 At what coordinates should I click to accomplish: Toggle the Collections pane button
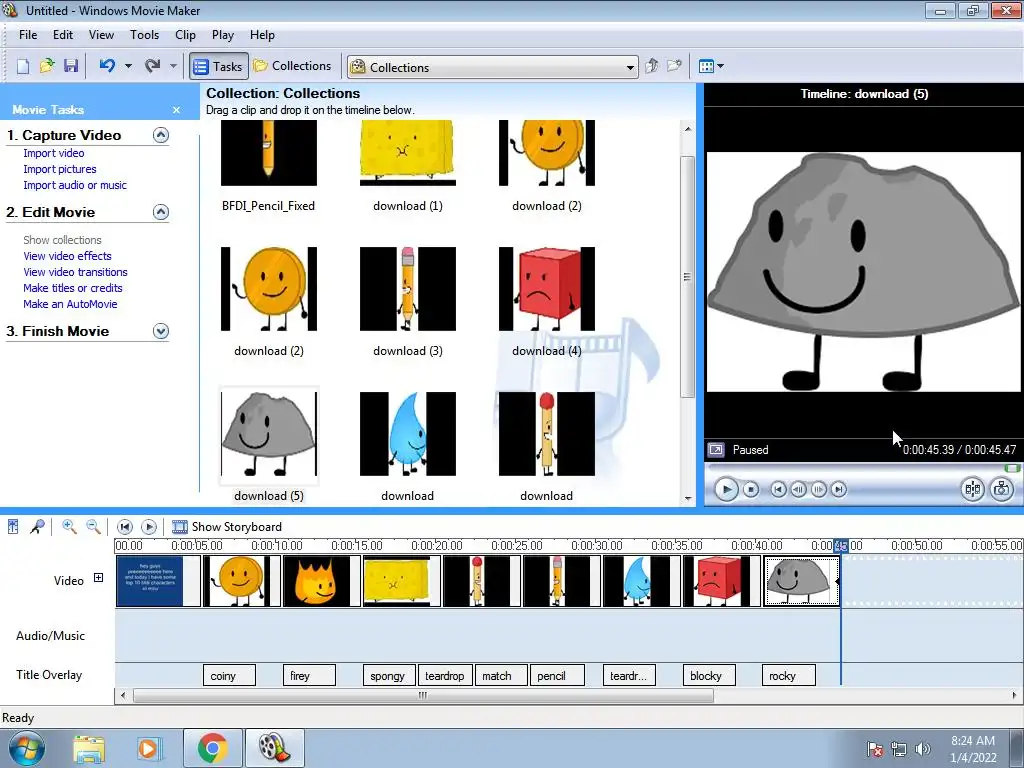pyautogui.click(x=293, y=66)
